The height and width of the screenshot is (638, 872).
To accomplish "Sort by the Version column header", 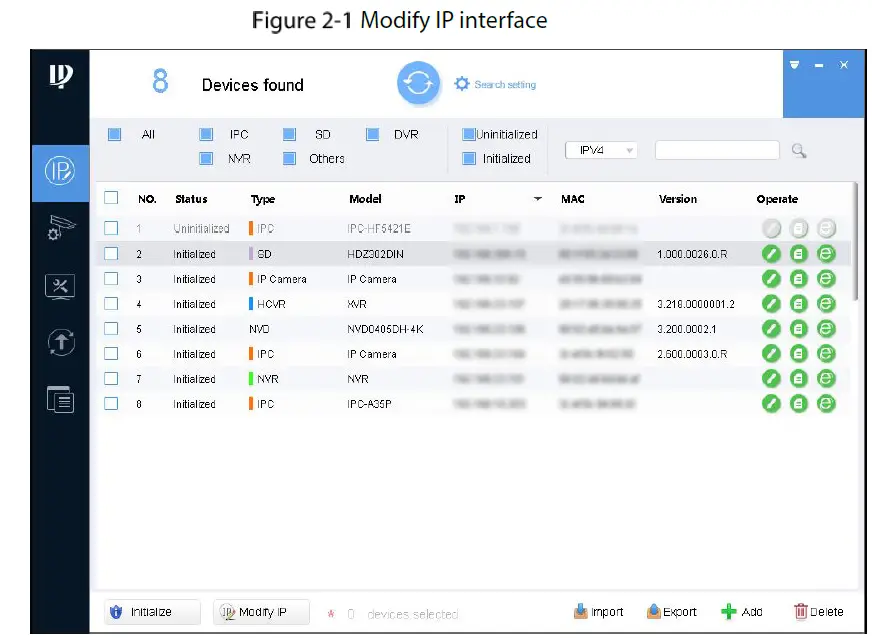I will pos(678,199).
